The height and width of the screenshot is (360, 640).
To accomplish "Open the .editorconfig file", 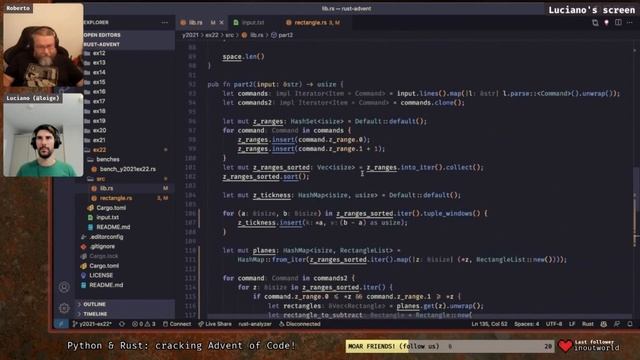I will point(106,237).
